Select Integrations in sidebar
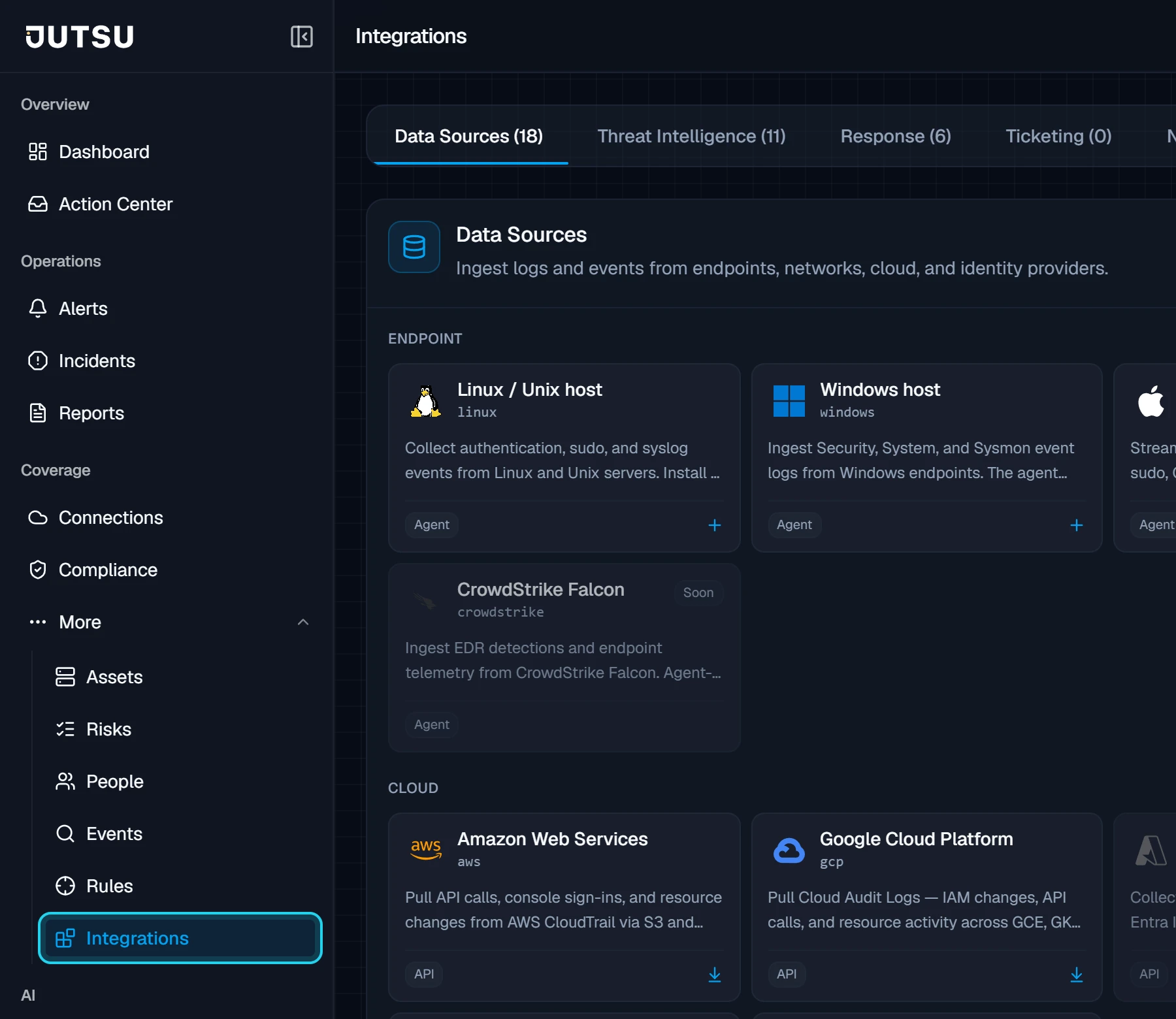The width and height of the screenshot is (1176, 1019). [180, 938]
